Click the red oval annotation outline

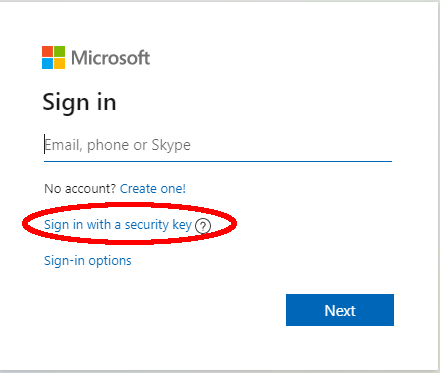(23, 223)
